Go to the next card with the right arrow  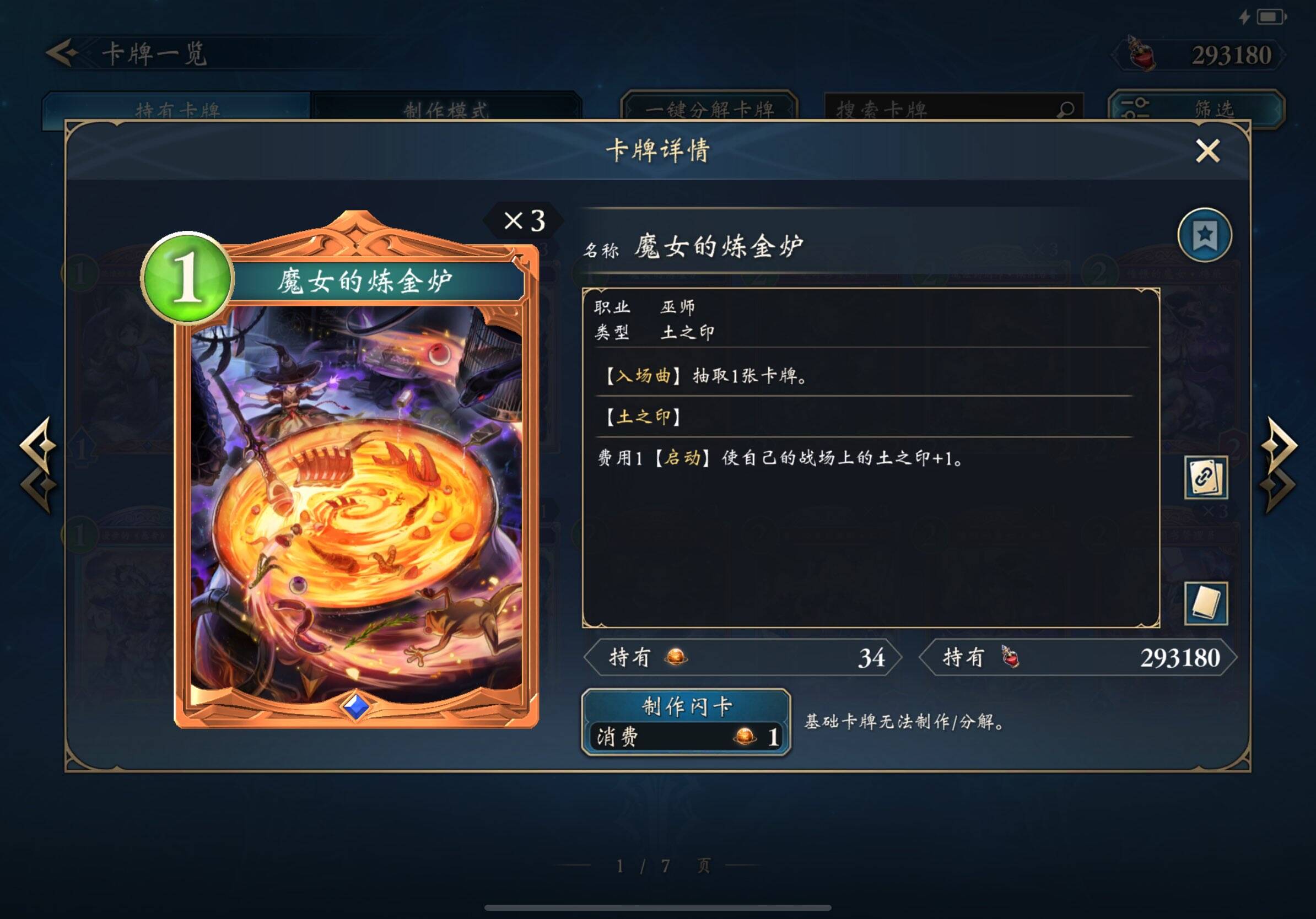[1279, 464]
